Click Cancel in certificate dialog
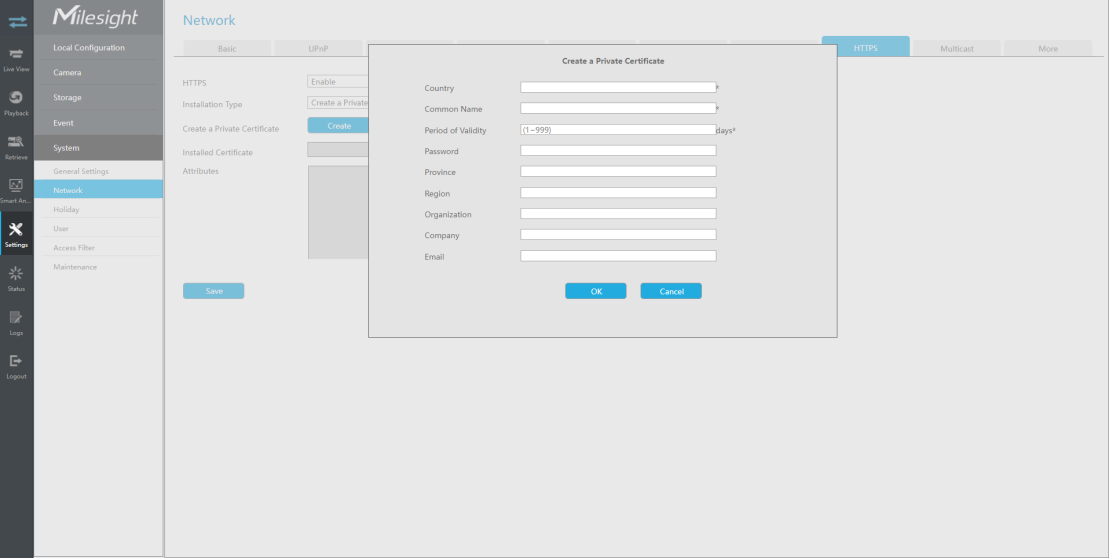Image resolution: width=1109 pixels, height=558 pixels. click(671, 291)
